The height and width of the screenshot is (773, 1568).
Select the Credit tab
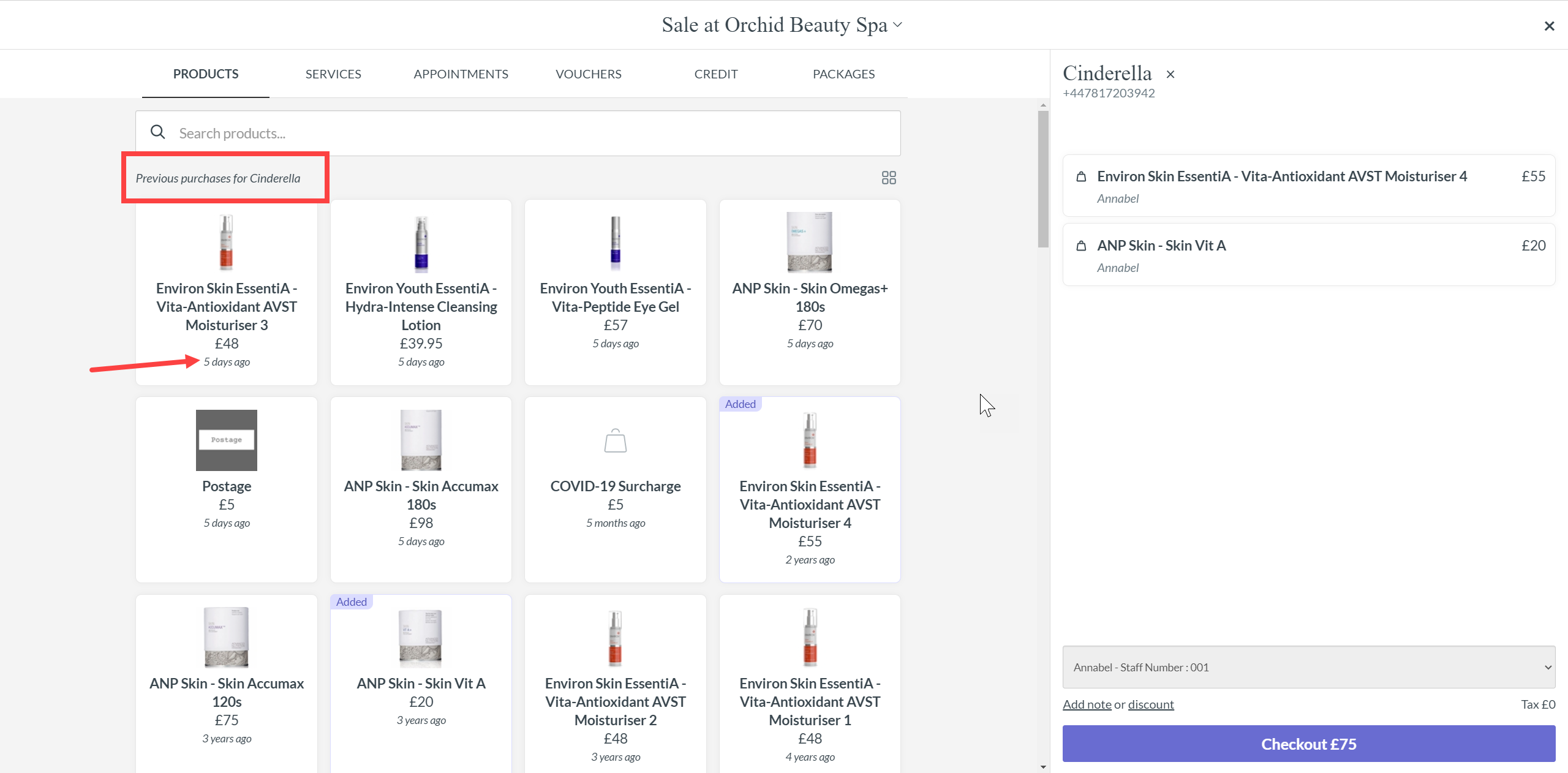[715, 74]
